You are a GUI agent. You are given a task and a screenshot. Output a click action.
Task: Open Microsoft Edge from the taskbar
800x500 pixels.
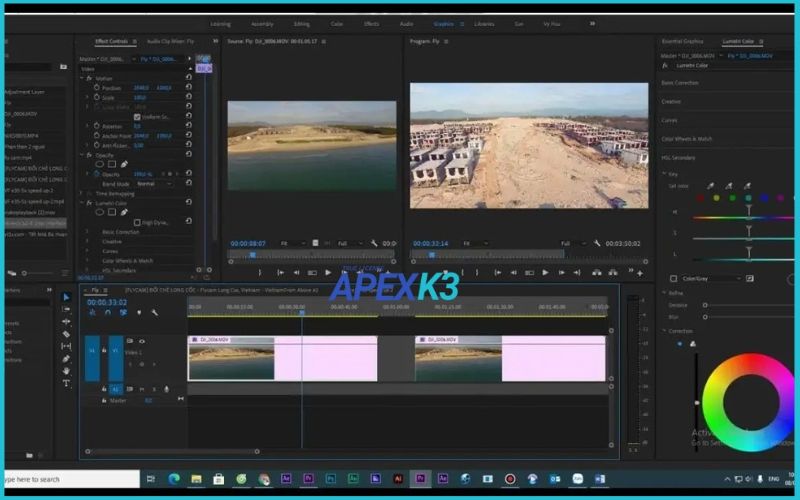[172, 479]
